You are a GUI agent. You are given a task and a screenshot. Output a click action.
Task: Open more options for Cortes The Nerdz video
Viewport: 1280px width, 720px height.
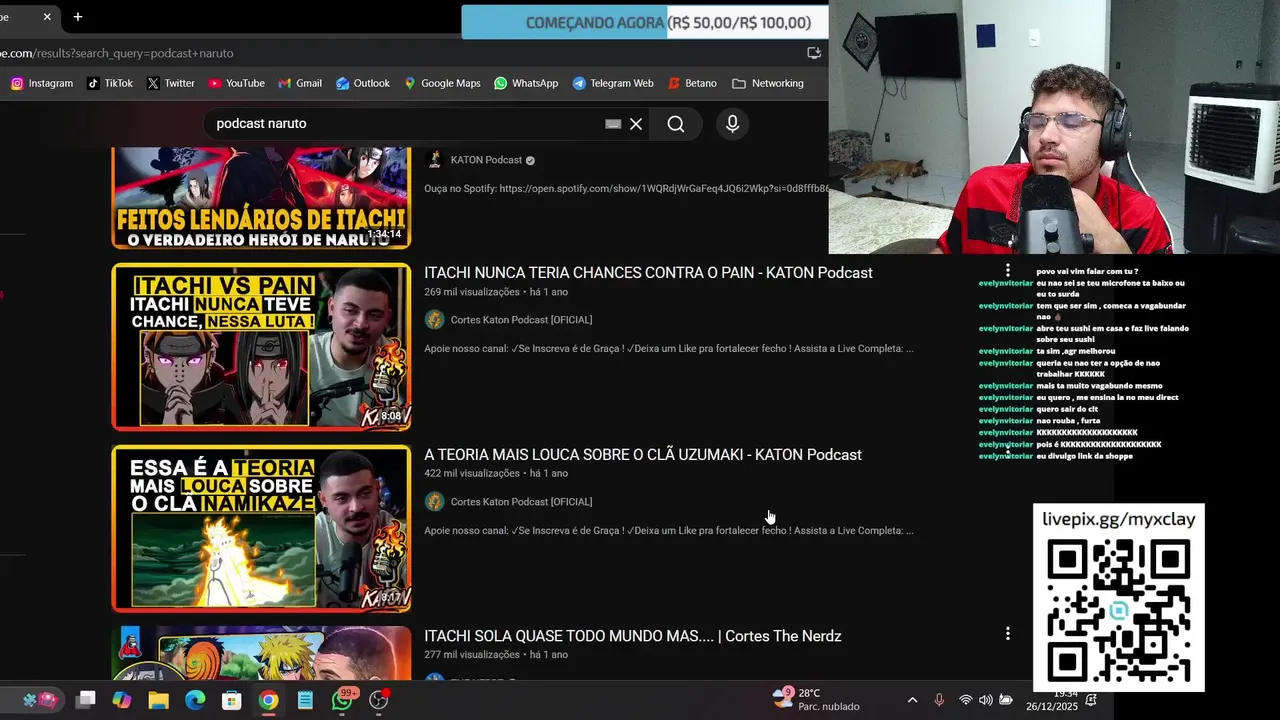[x=1007, y=634]
